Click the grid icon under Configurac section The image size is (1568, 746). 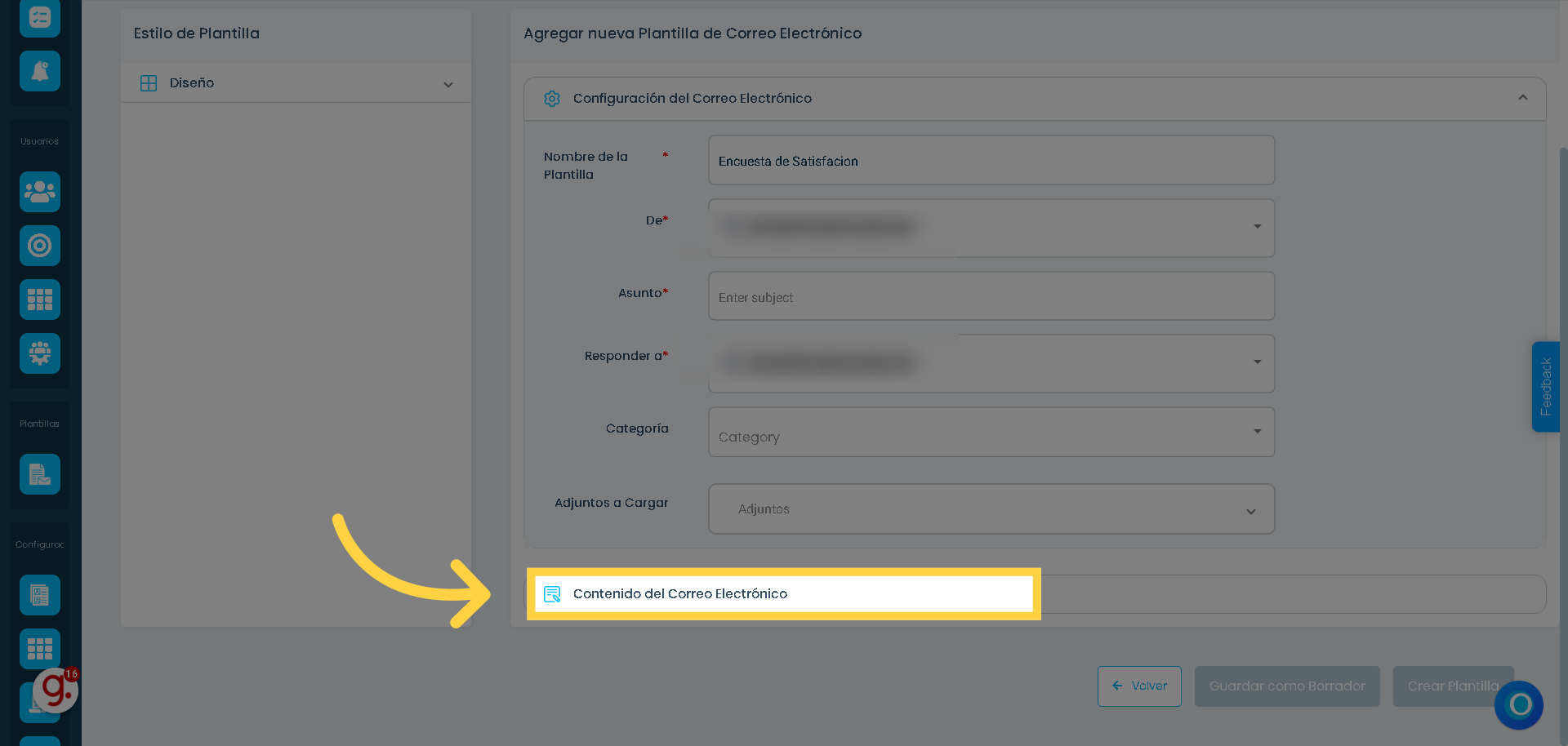(x=40, y=649)
